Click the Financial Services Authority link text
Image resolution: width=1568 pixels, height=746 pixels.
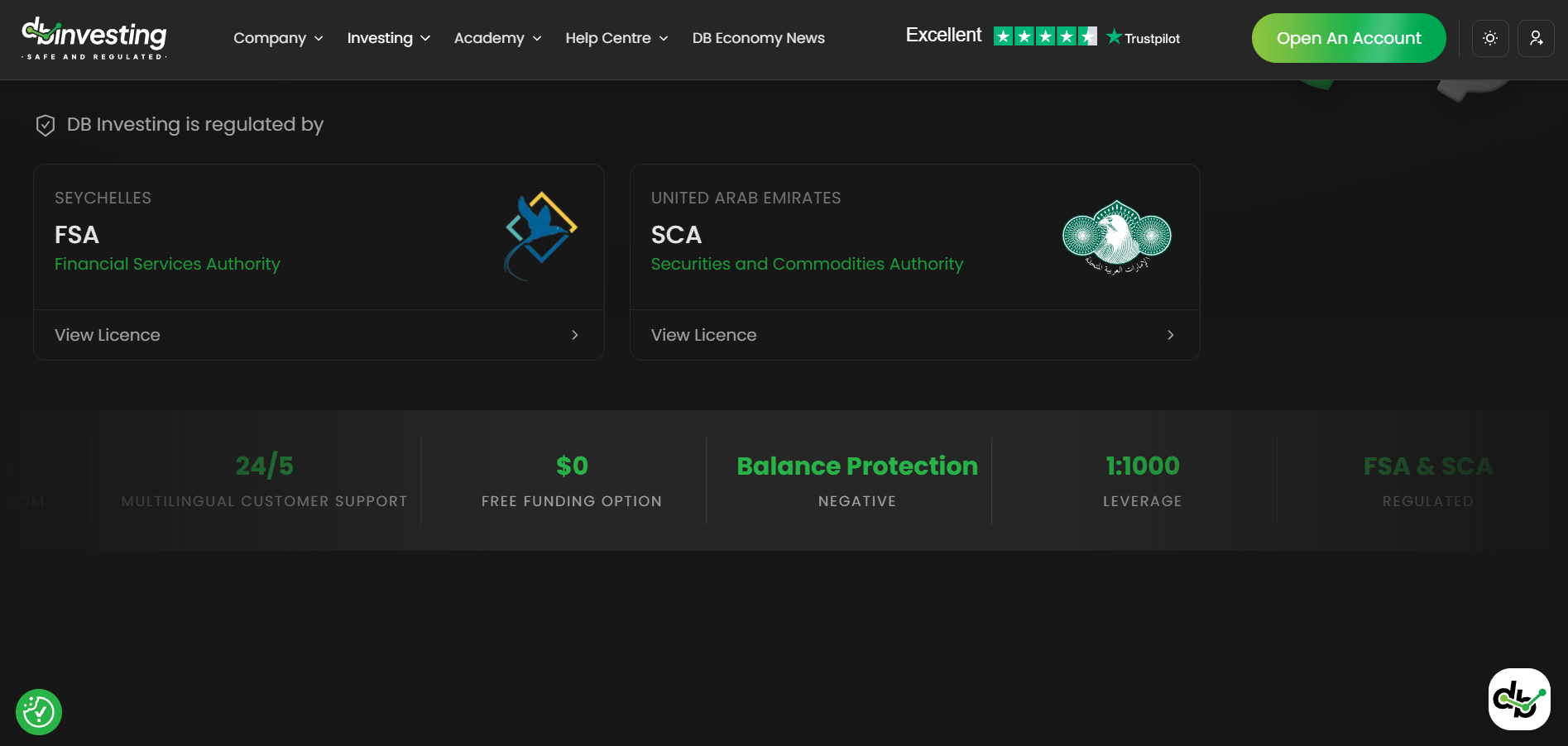click(167, 264)
